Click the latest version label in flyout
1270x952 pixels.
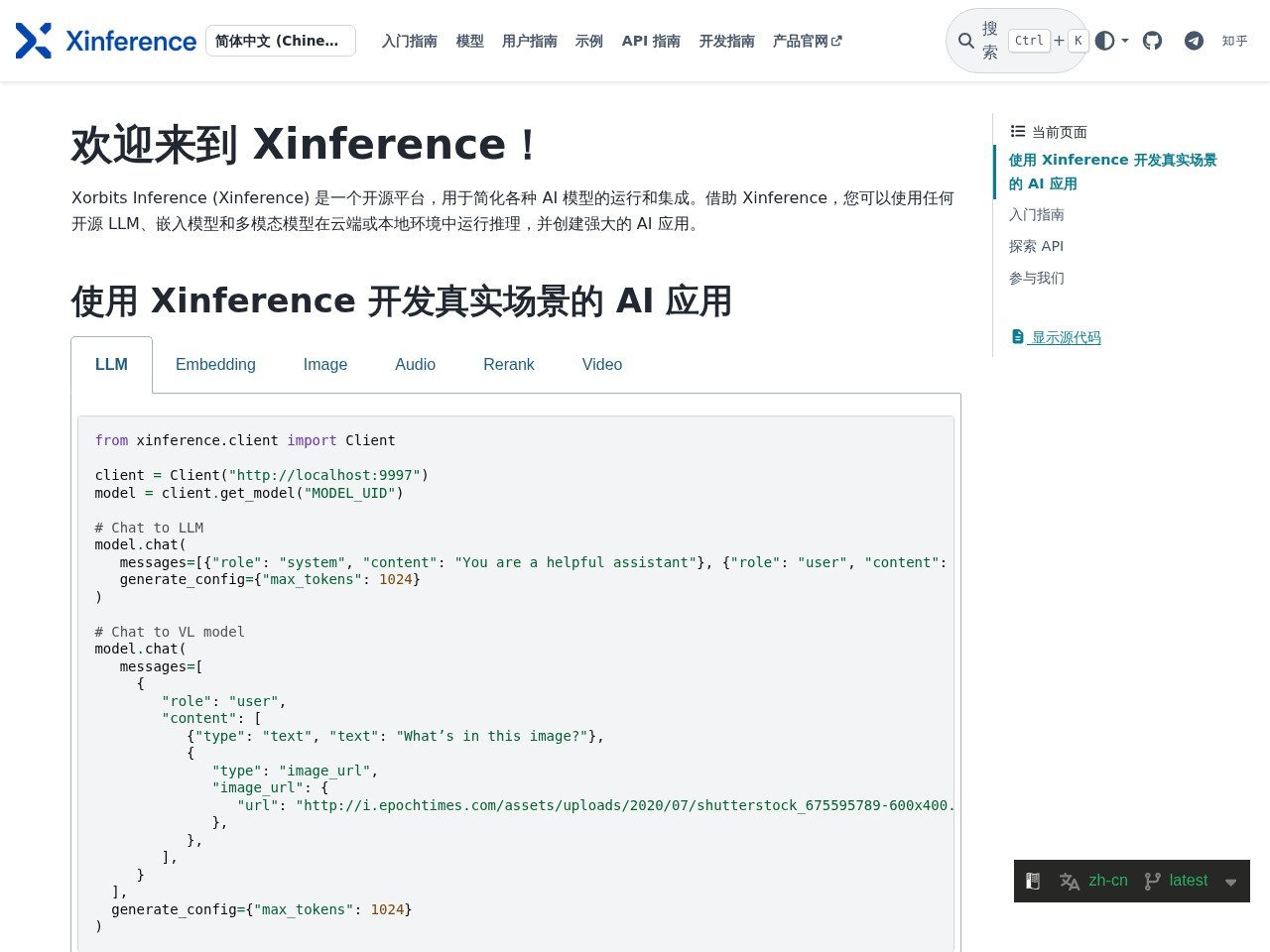click(1189, 881)
